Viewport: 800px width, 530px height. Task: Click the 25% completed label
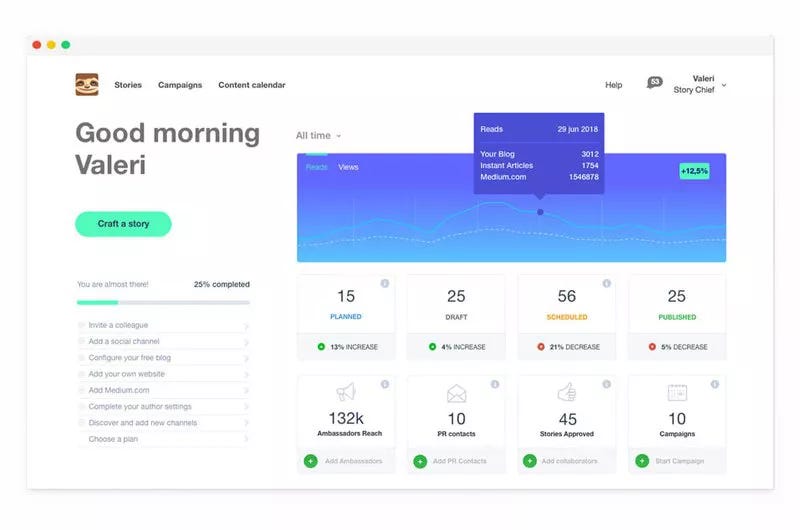[x=221, y=285]
